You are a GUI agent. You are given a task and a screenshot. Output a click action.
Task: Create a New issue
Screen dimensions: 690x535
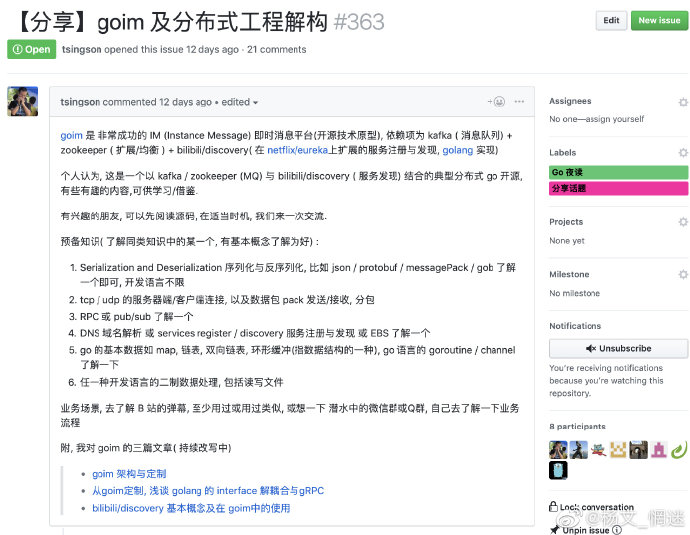coord(659,21)
